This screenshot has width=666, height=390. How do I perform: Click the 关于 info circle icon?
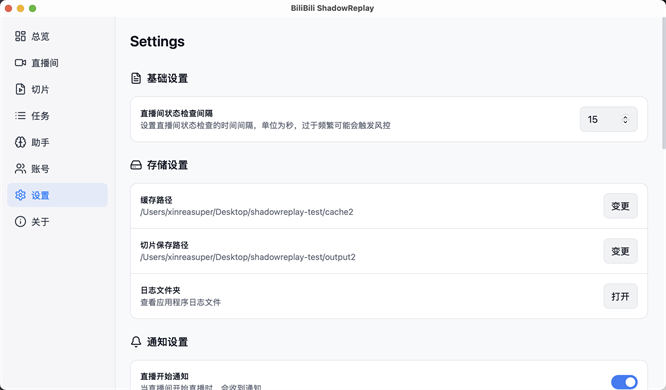click(x=20, y=221)
